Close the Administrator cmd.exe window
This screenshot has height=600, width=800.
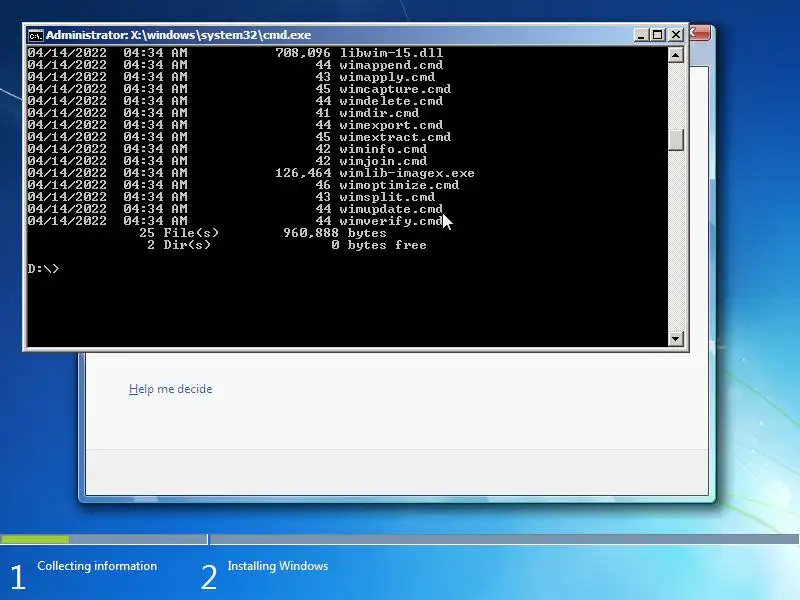tap(676, 35)
